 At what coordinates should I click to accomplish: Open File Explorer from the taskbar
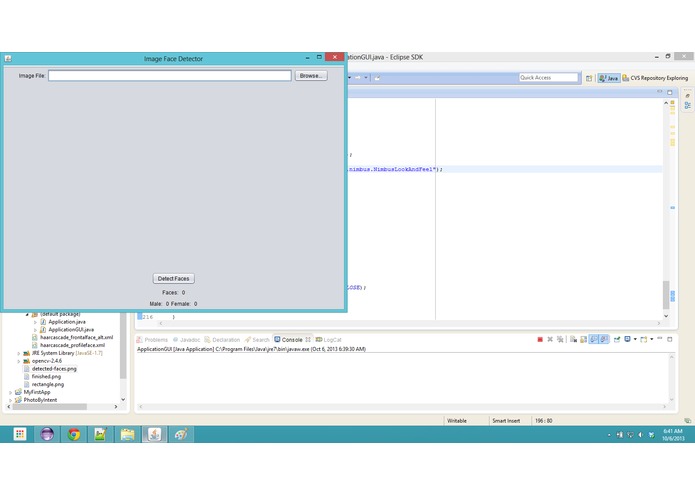128,434
